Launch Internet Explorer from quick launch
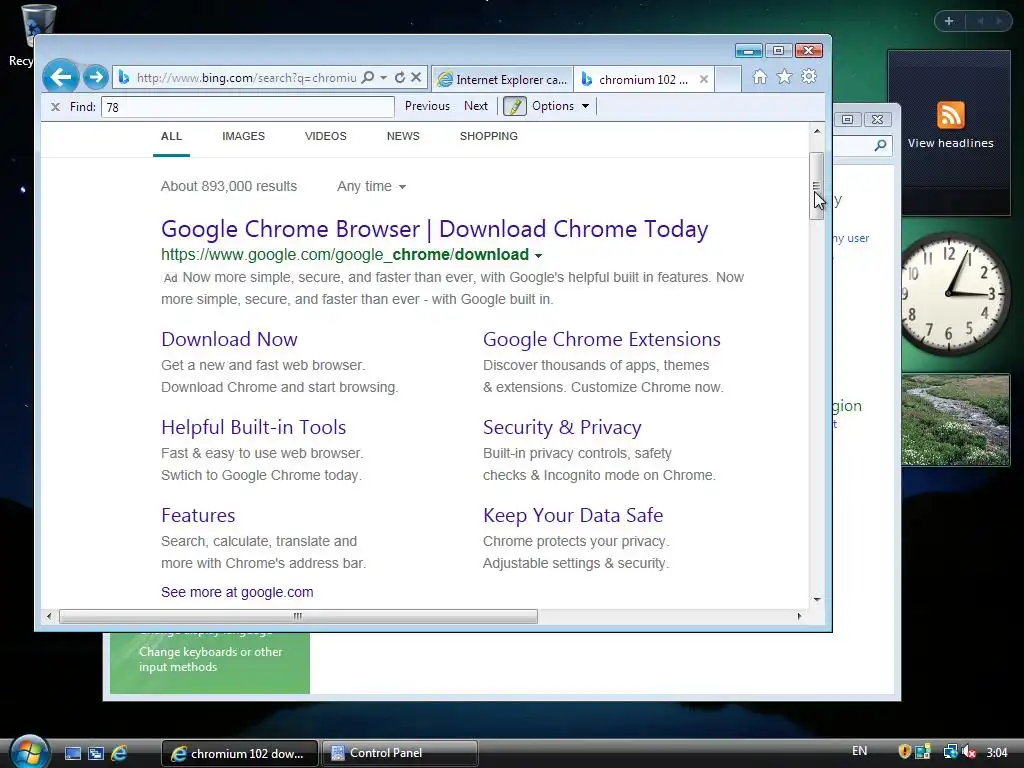 (x=119, y=754)
